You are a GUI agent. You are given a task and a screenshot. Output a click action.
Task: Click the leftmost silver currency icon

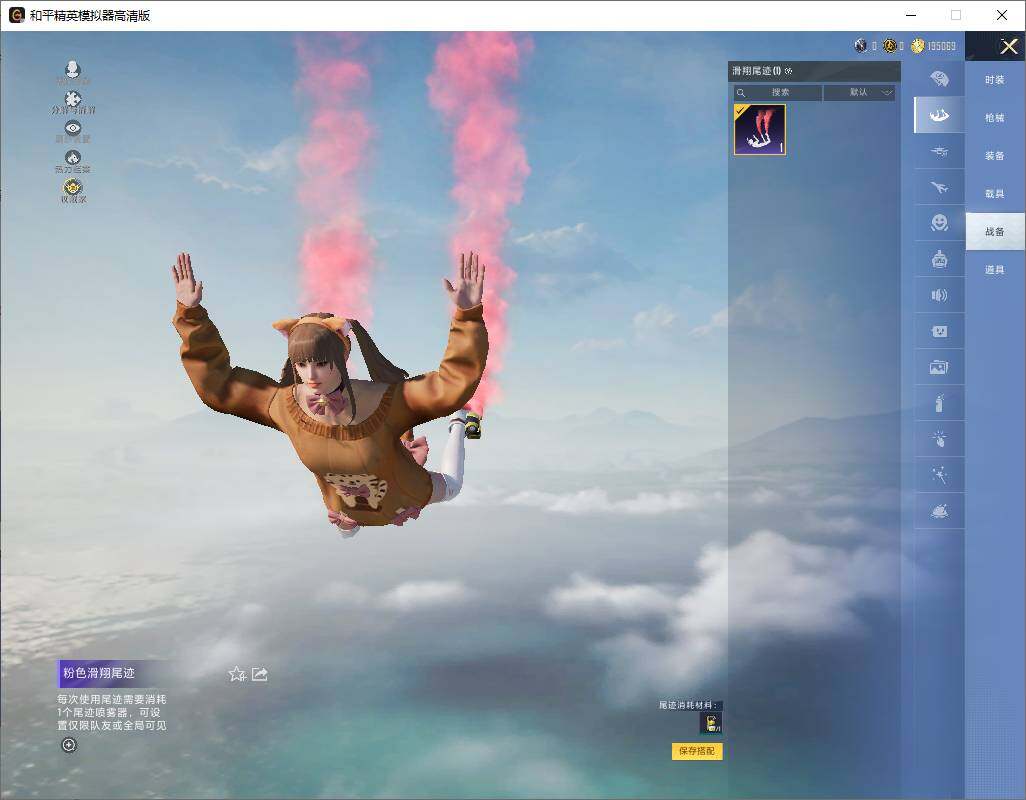click(x=861, y=46)
